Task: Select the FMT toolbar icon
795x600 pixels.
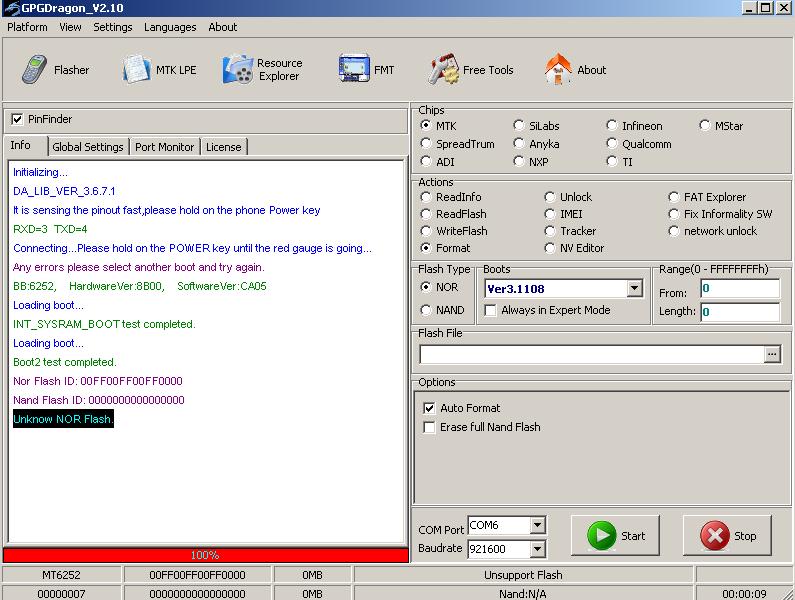Action: [x=354, y=70]
